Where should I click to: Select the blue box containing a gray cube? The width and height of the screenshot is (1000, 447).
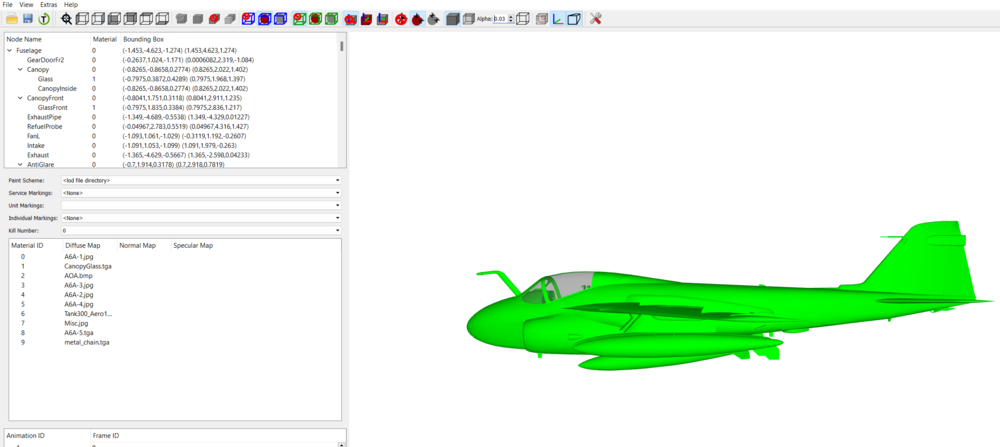click(280, 19)
